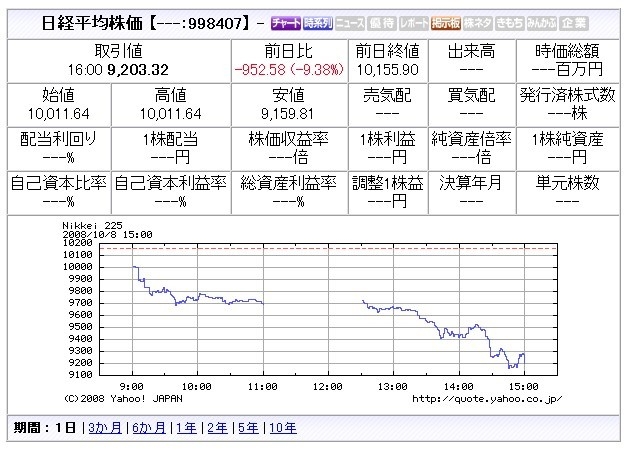Select the 株ネタ button
This screenshot has height=451, width=629.
[477, 23]
